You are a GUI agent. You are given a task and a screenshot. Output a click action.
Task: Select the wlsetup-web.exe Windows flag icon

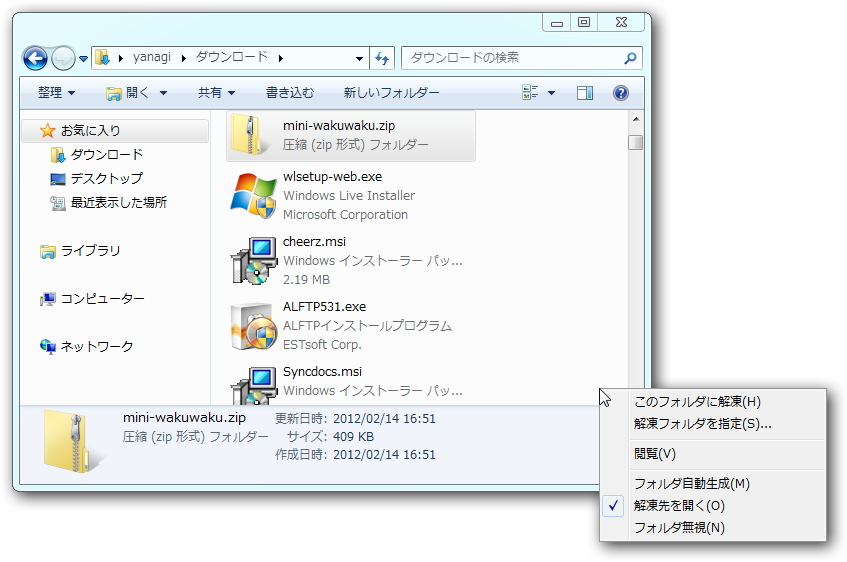click(x=253, y=196)
